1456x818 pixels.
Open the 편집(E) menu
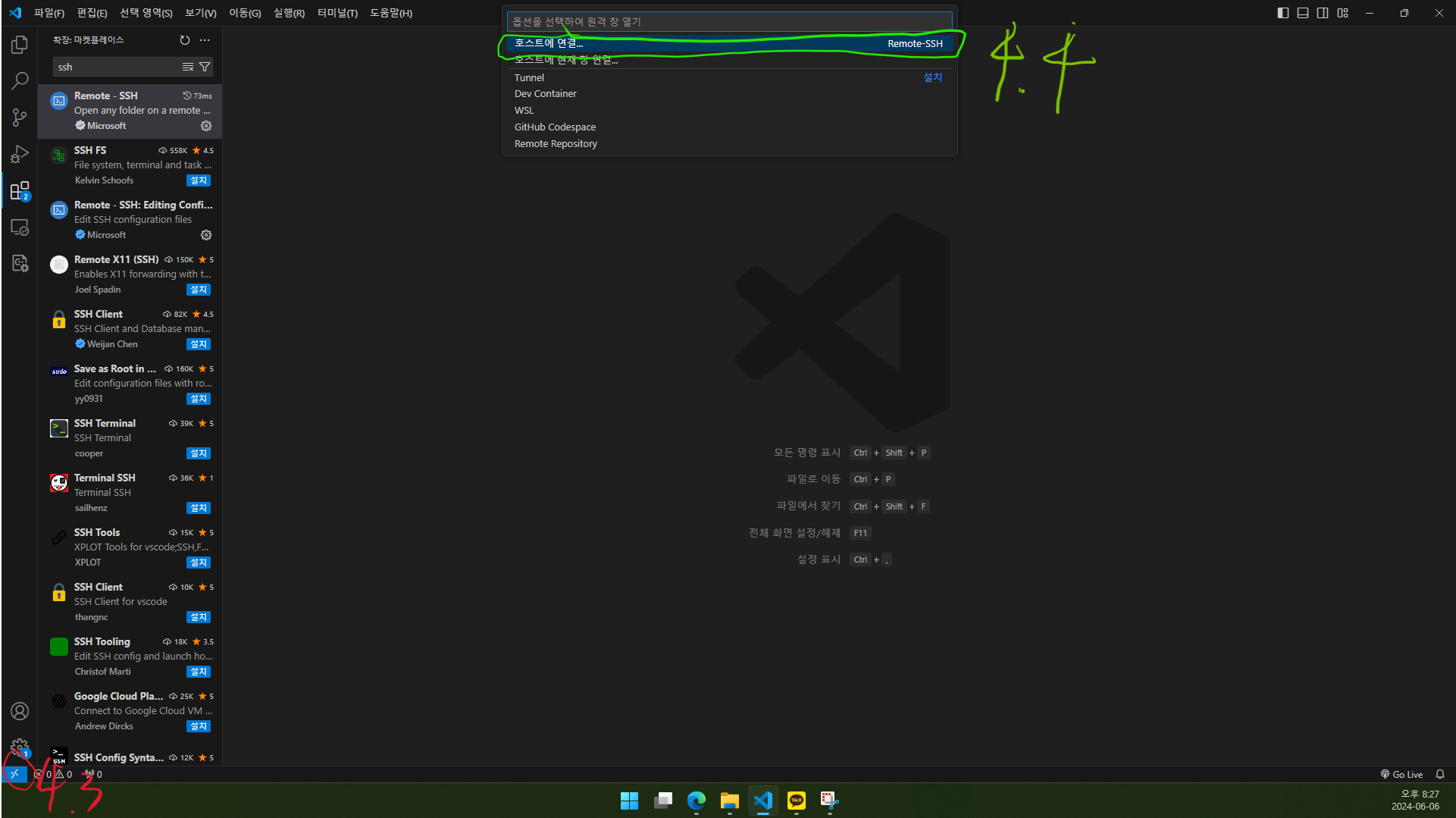tap(92, 13)
